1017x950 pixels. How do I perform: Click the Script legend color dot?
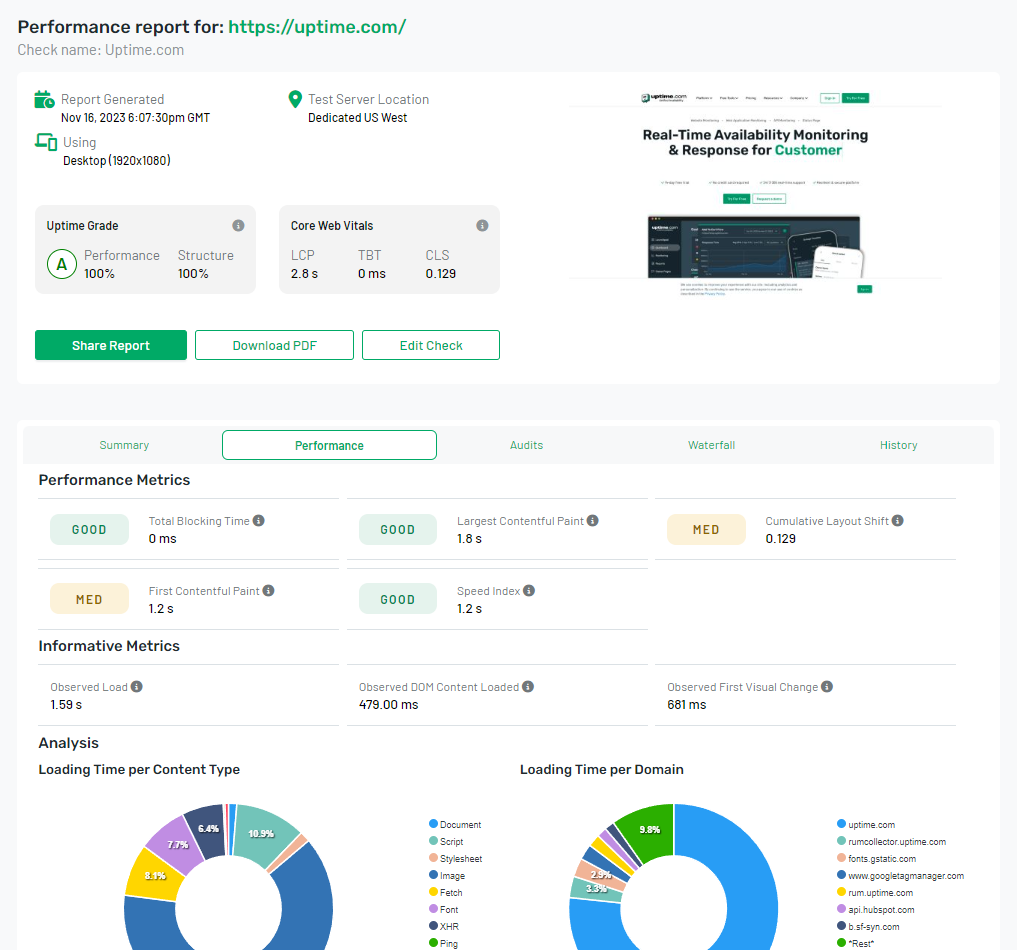pyautogui.click(x=433, y=841)
